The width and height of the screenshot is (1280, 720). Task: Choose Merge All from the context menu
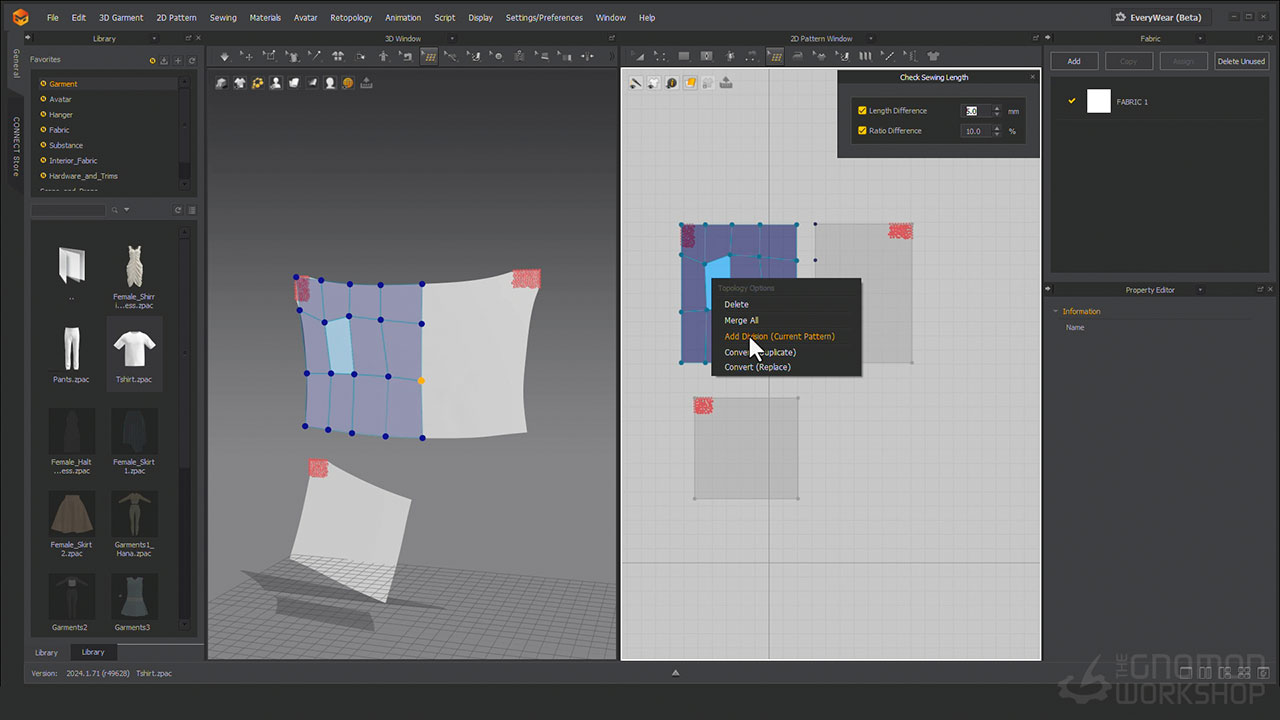point(741,320)
